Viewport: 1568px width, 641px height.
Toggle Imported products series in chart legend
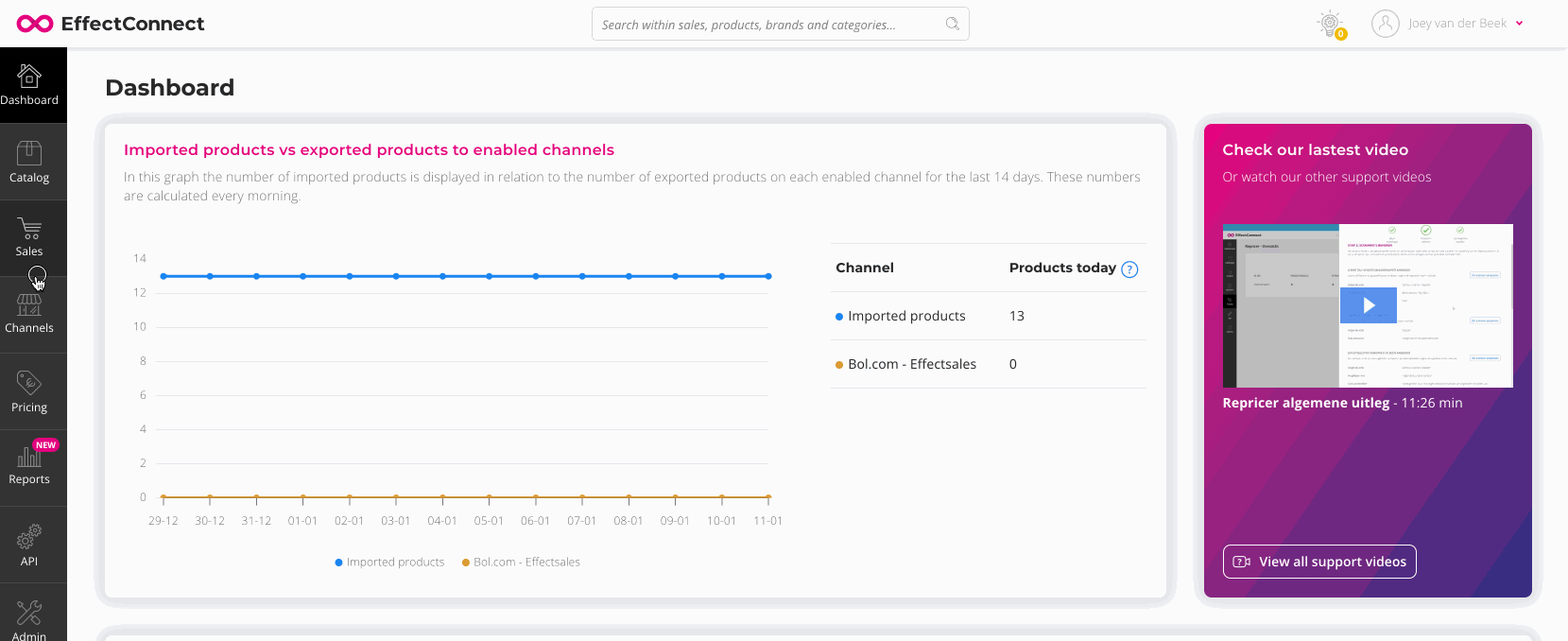(389, 562)
